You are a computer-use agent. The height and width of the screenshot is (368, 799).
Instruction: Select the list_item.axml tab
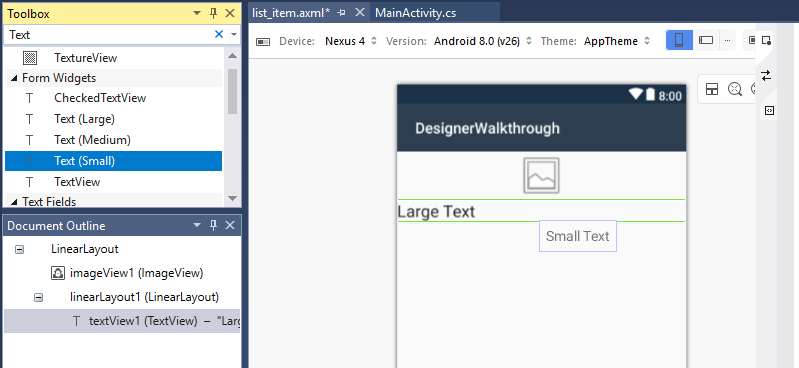pos(291,13)
